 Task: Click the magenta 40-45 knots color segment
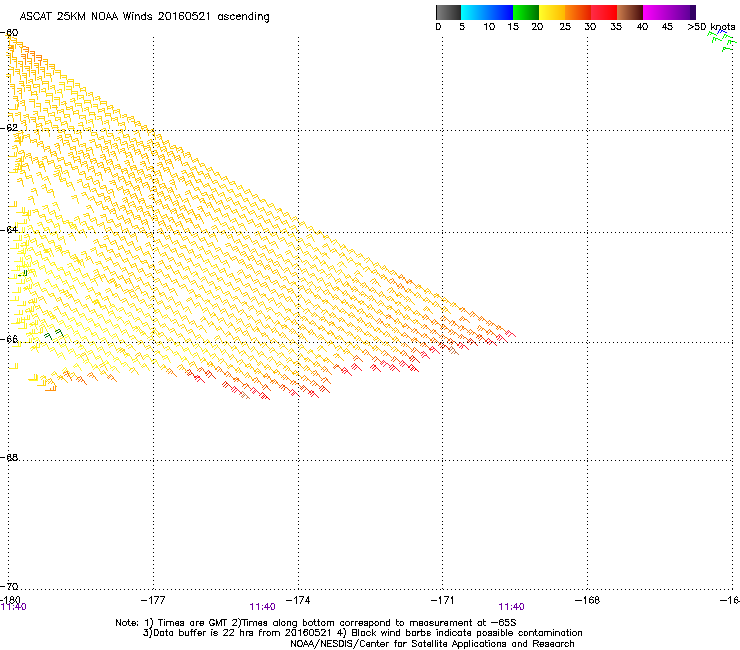coord(656,12)
